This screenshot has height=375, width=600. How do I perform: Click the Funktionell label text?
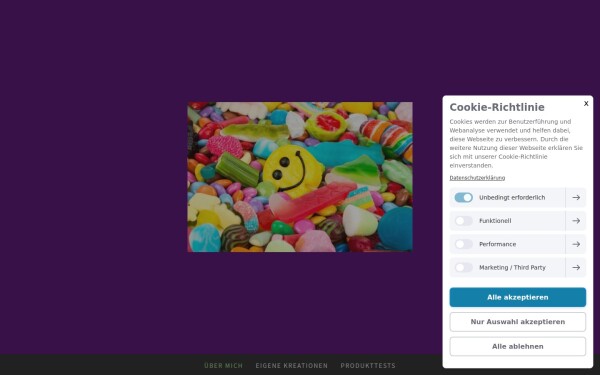click(495, 221)
